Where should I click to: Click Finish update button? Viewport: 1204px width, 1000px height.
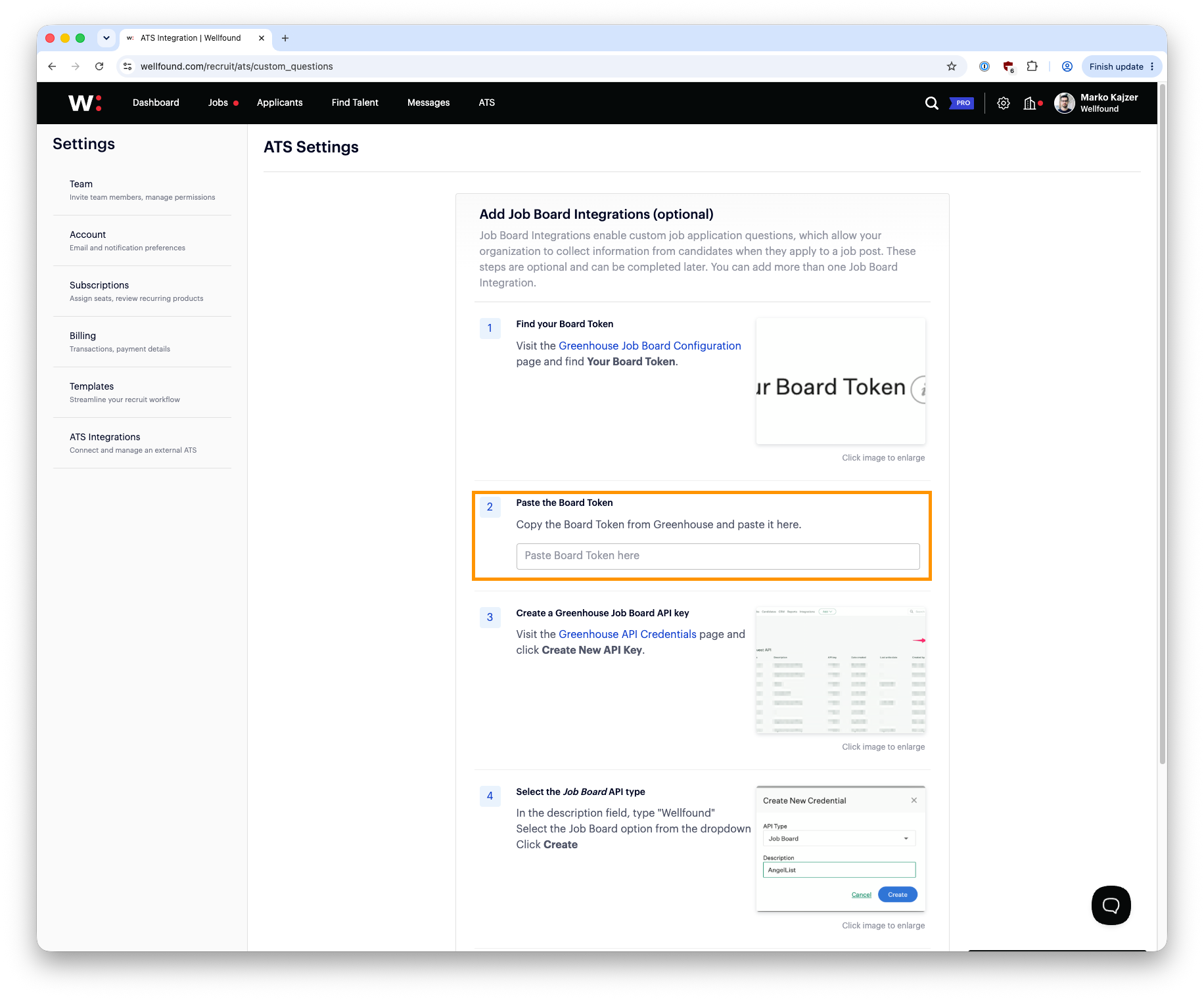pos(1116,66)
